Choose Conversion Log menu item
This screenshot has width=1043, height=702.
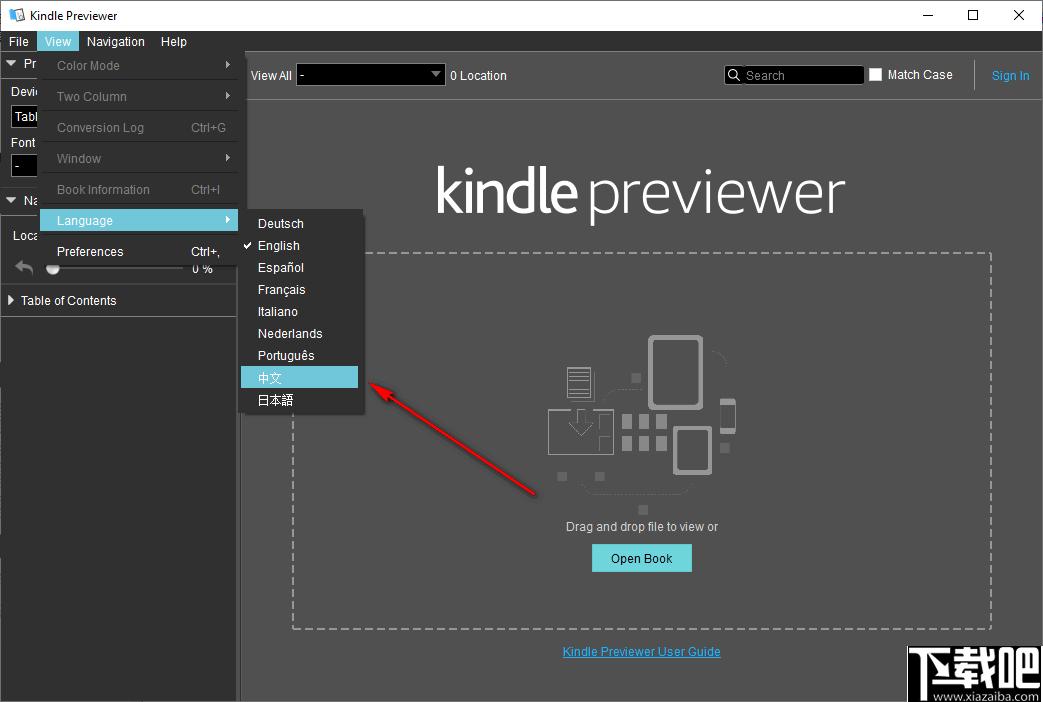pos(139,127)
